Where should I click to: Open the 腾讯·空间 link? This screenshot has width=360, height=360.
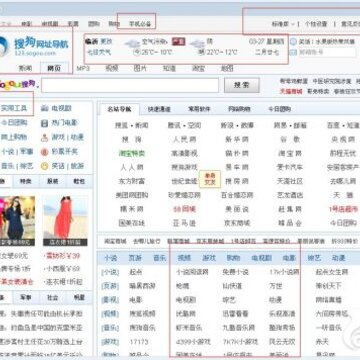pyautogui.click(x=185, y=126)
